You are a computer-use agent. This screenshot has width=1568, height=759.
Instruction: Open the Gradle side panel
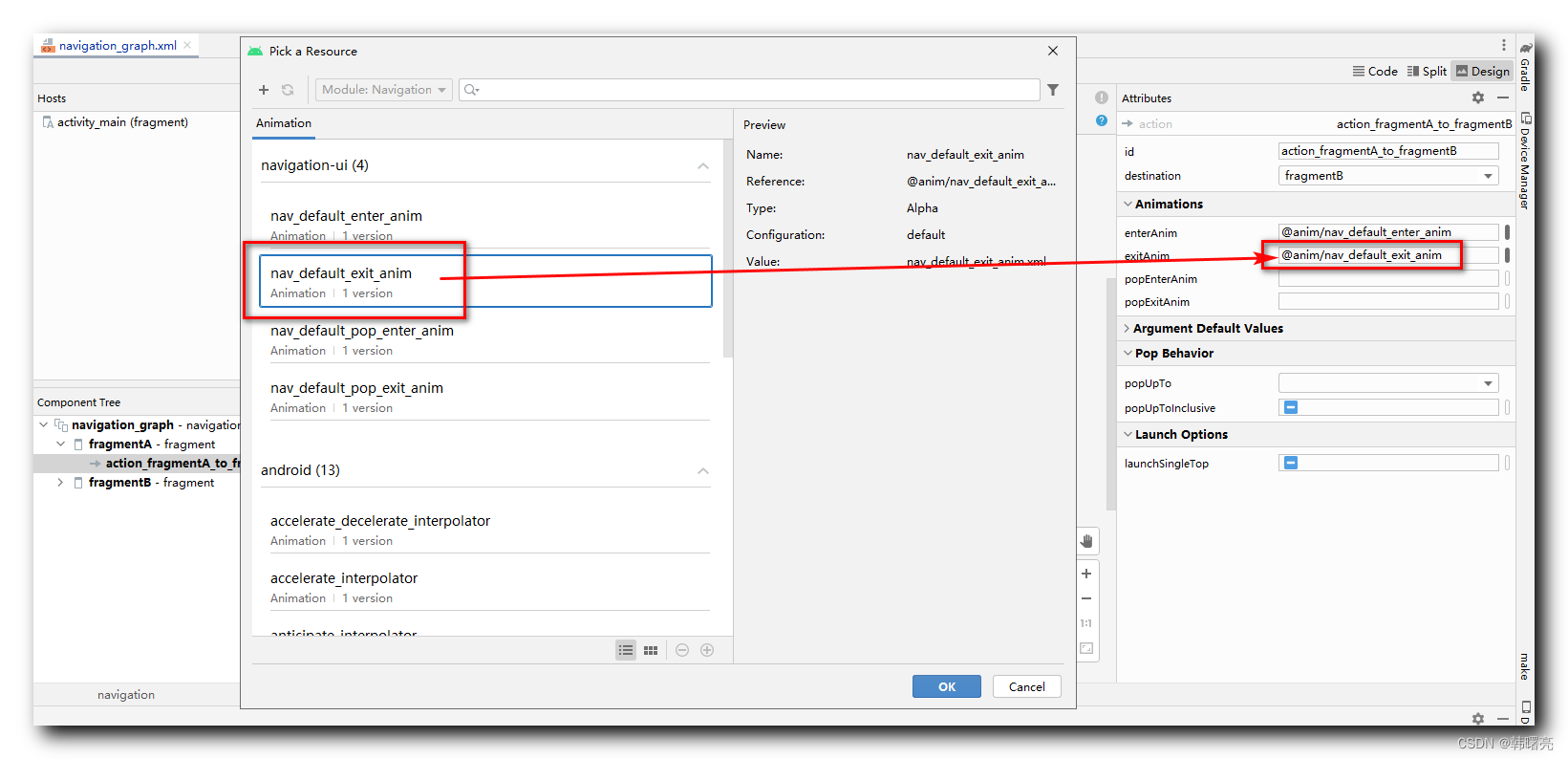[x=1526, y=66]
